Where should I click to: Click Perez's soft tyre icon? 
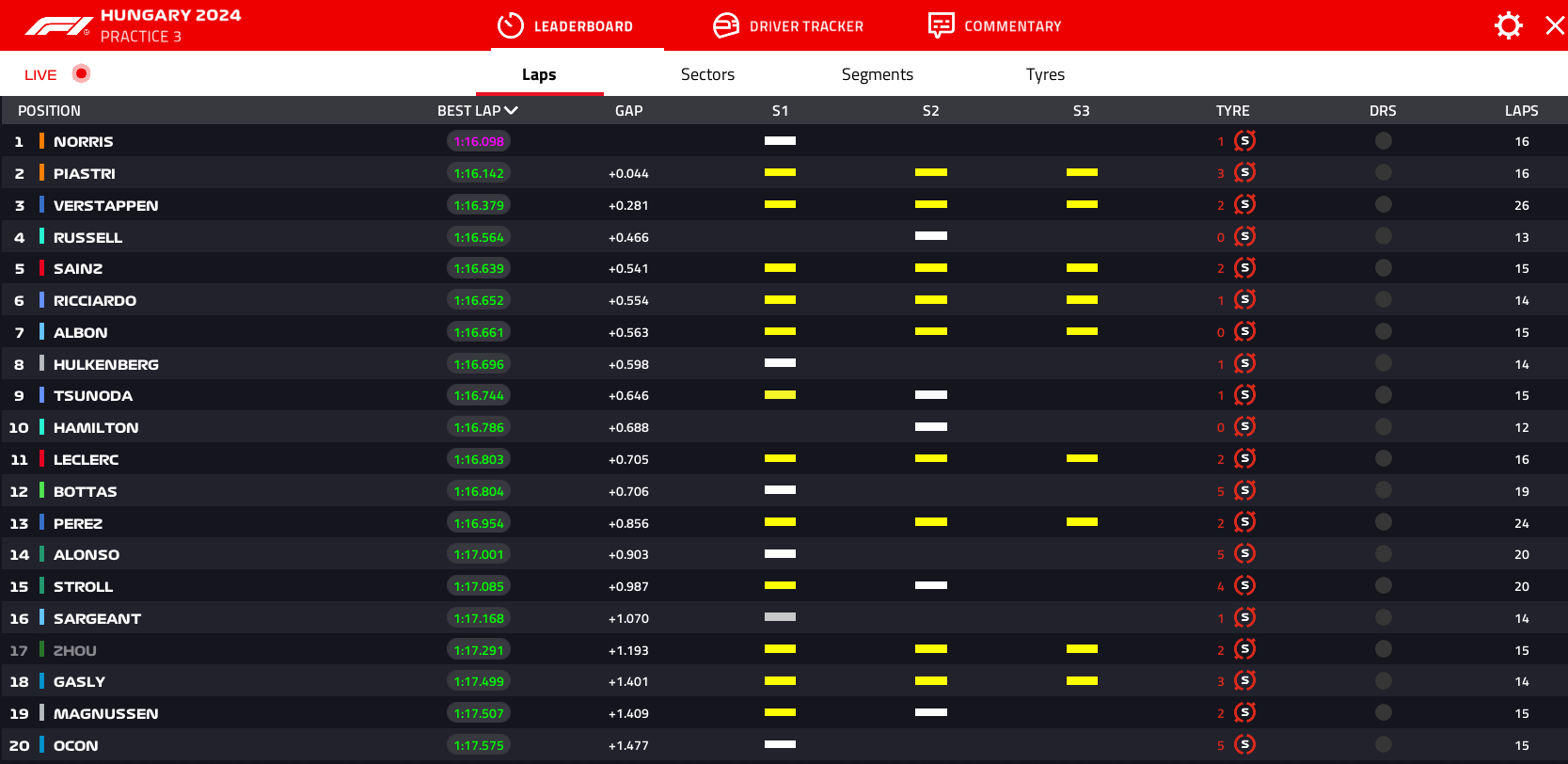pos(1245,522)
